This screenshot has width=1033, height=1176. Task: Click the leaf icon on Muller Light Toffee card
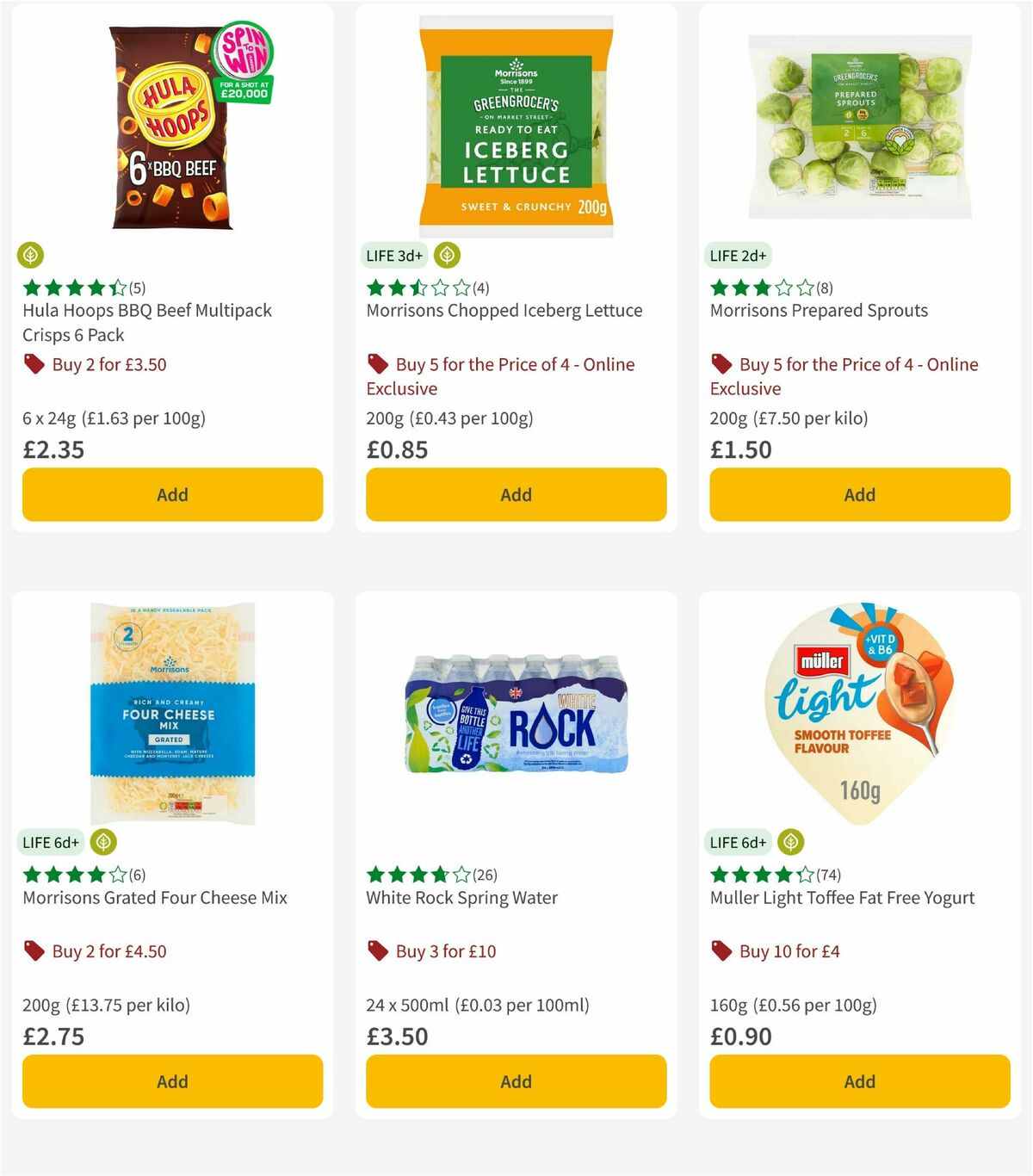(x=791, y=842)
